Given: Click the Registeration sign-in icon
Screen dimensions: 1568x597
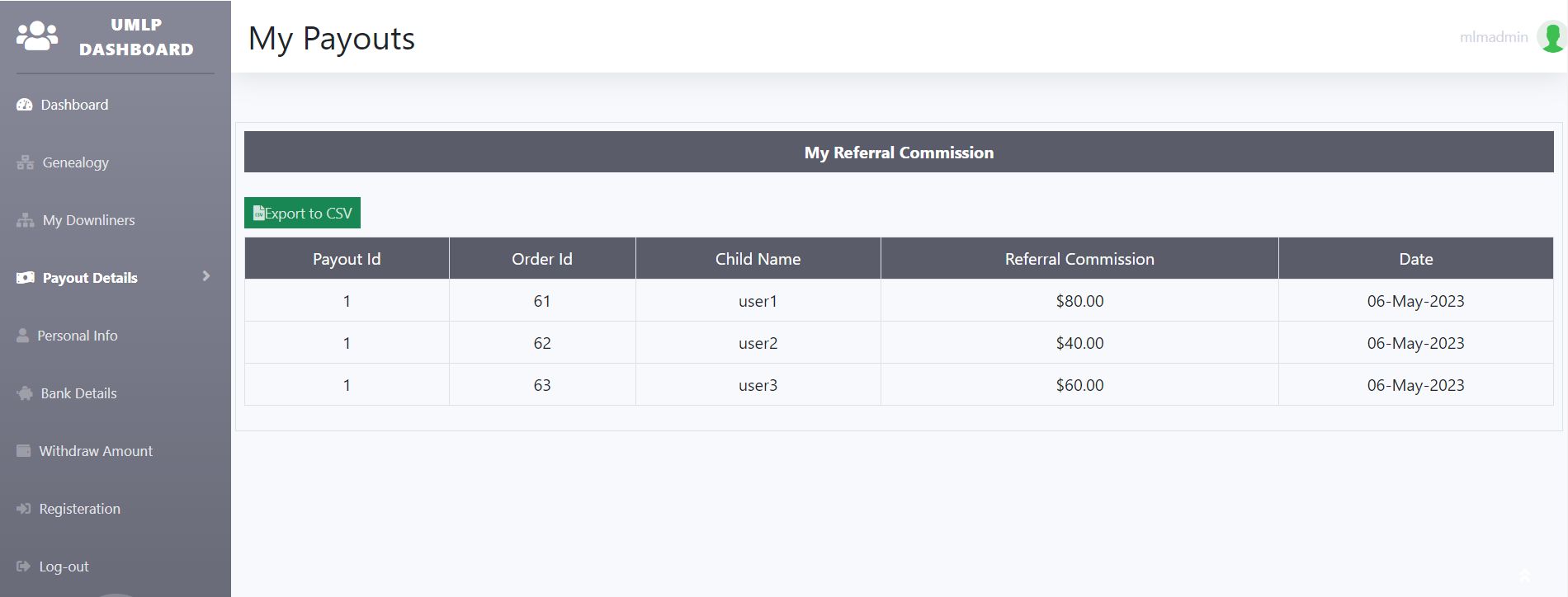Looking at the screenshot, I should [24, 509].
